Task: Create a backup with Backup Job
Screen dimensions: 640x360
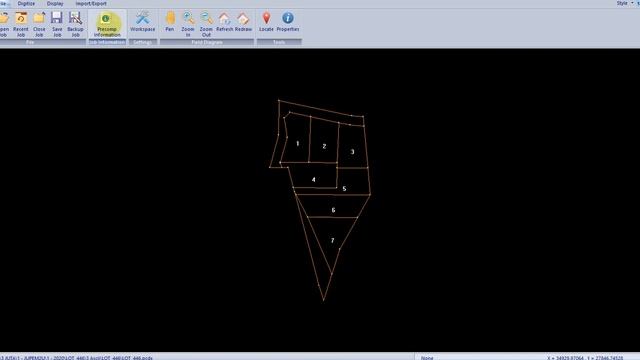Action: [x=76, y=24]
